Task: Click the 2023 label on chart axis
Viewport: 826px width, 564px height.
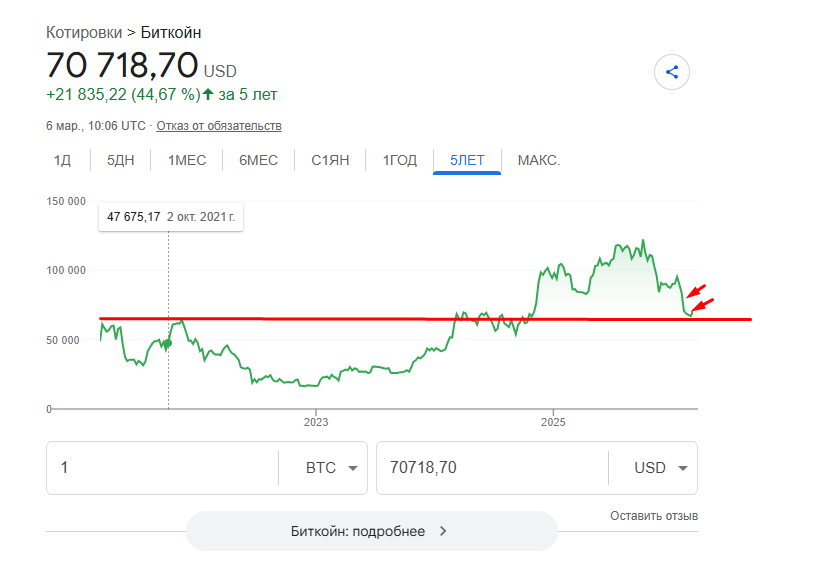Action: coord(316,423)
